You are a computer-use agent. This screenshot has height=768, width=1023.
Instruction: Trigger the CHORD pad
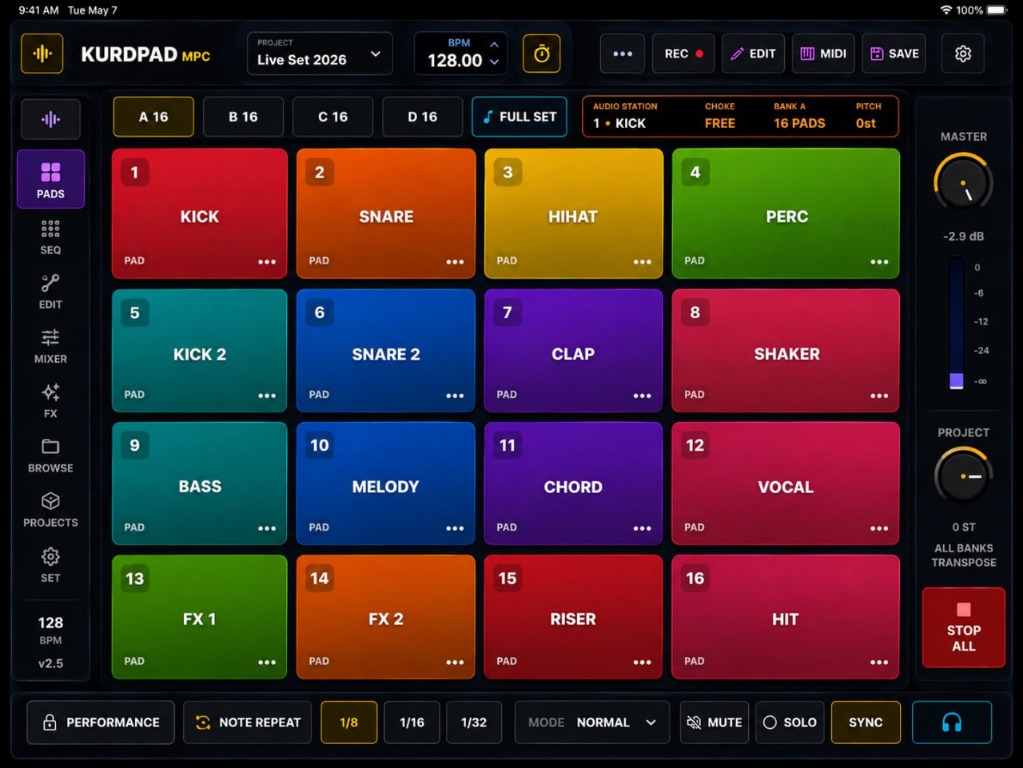(573, 484)
